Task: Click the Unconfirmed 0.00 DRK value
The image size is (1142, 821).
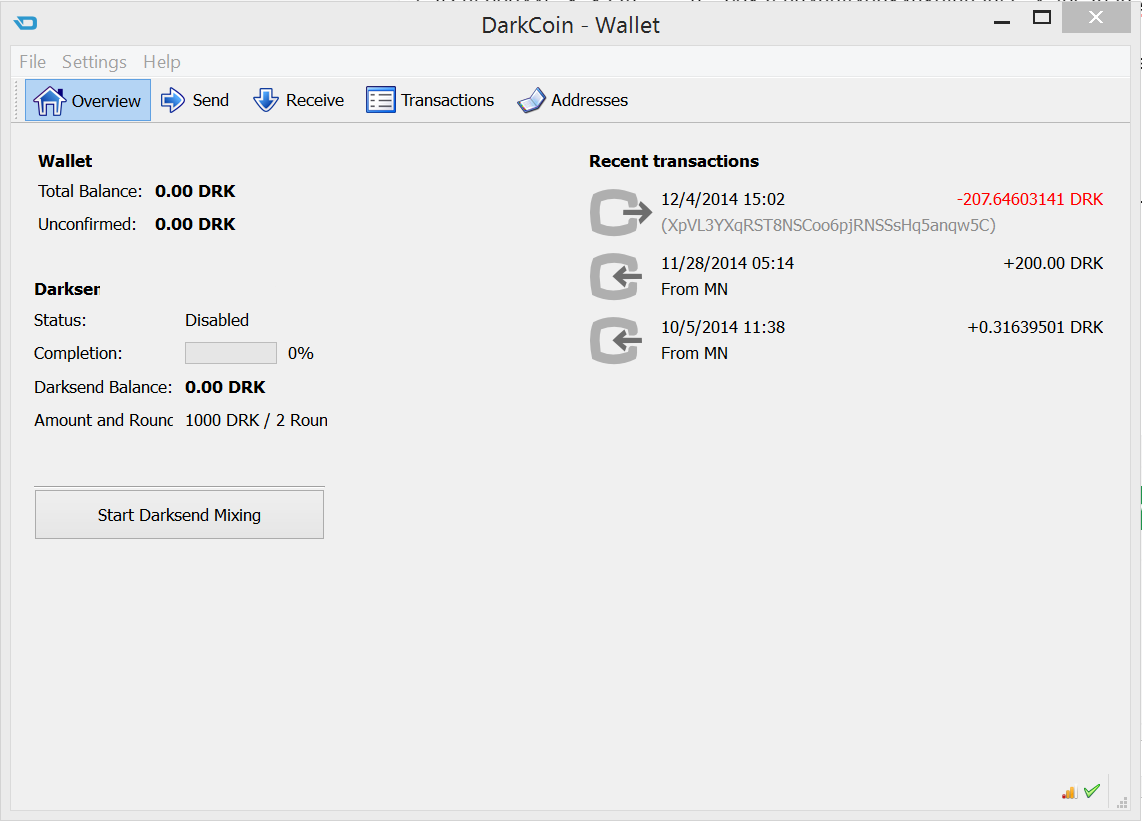Action: point(195,224)
